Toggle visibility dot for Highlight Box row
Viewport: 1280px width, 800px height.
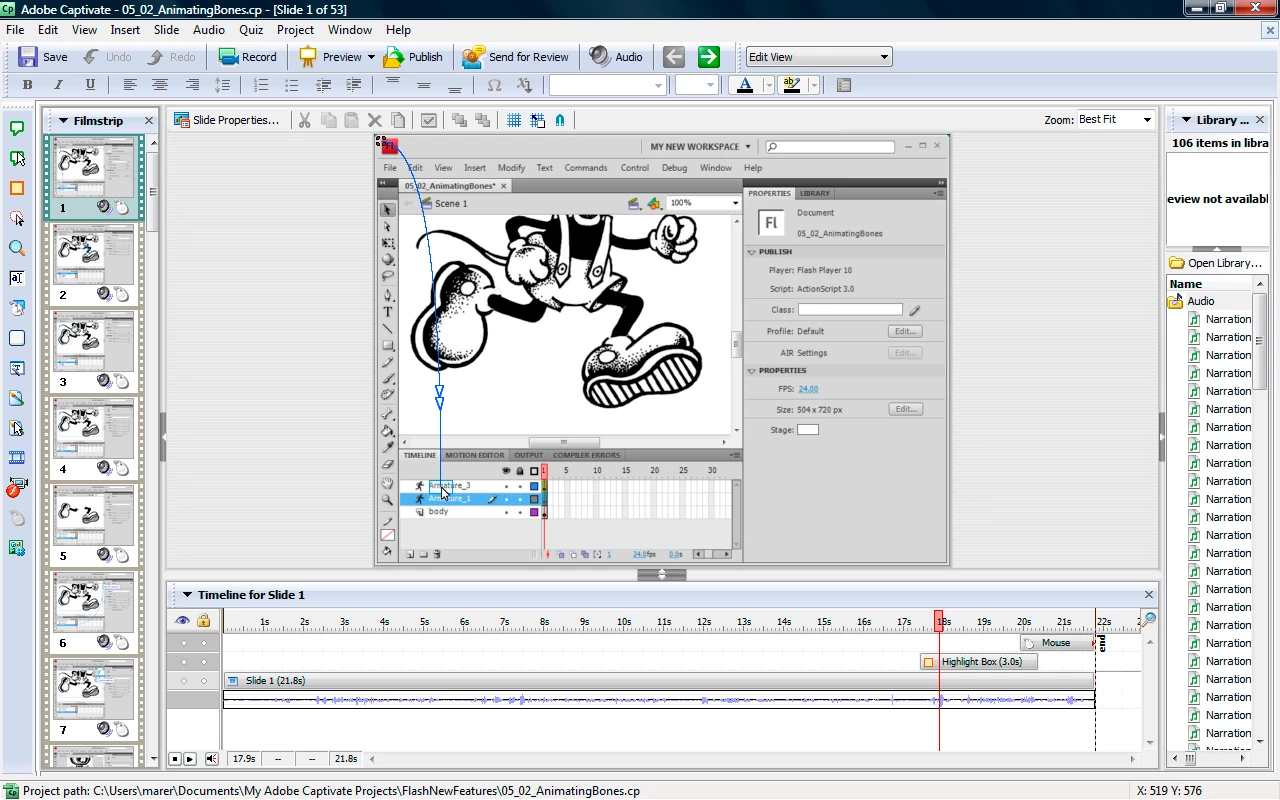[x=183, y=662]
